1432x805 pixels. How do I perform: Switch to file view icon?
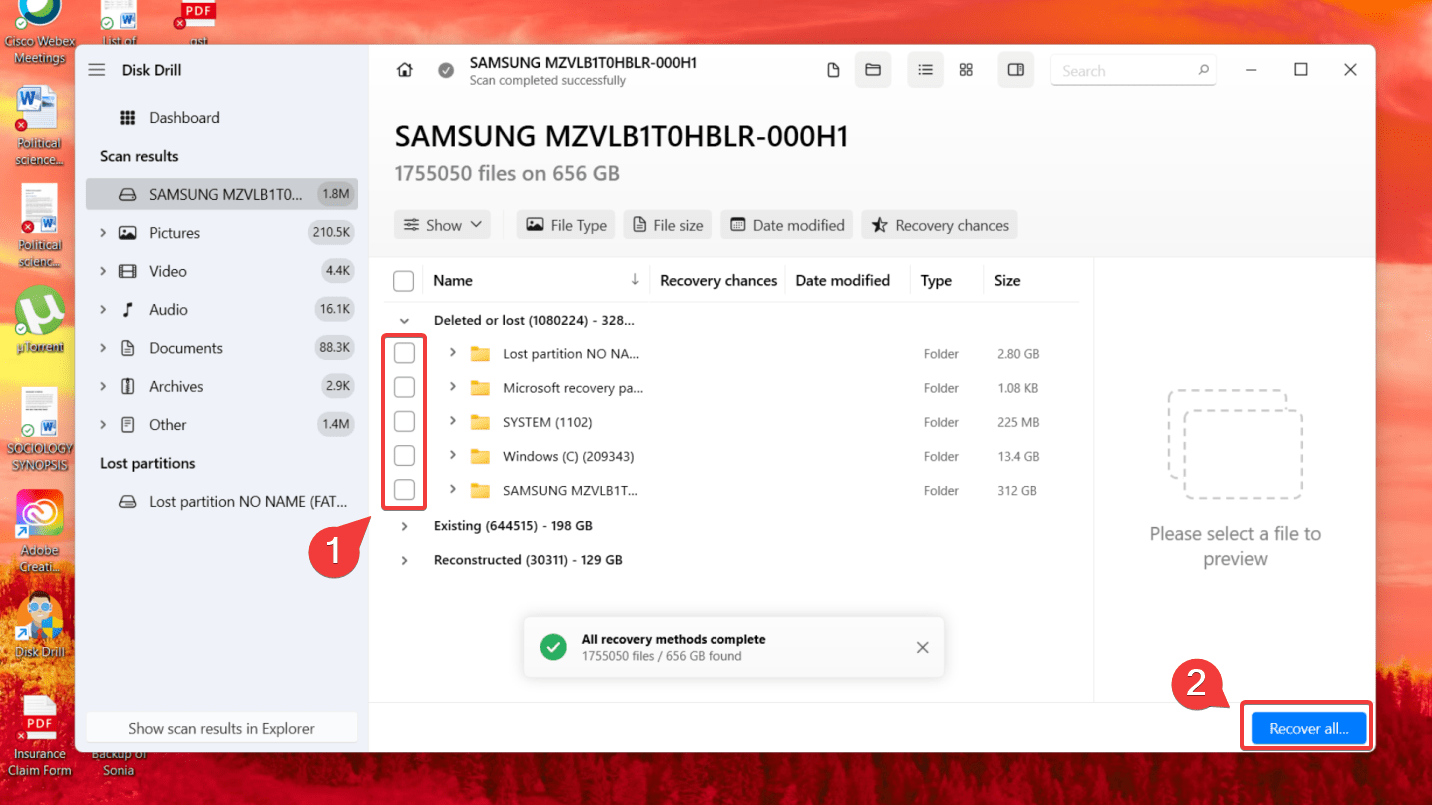(x=833, y=70)
